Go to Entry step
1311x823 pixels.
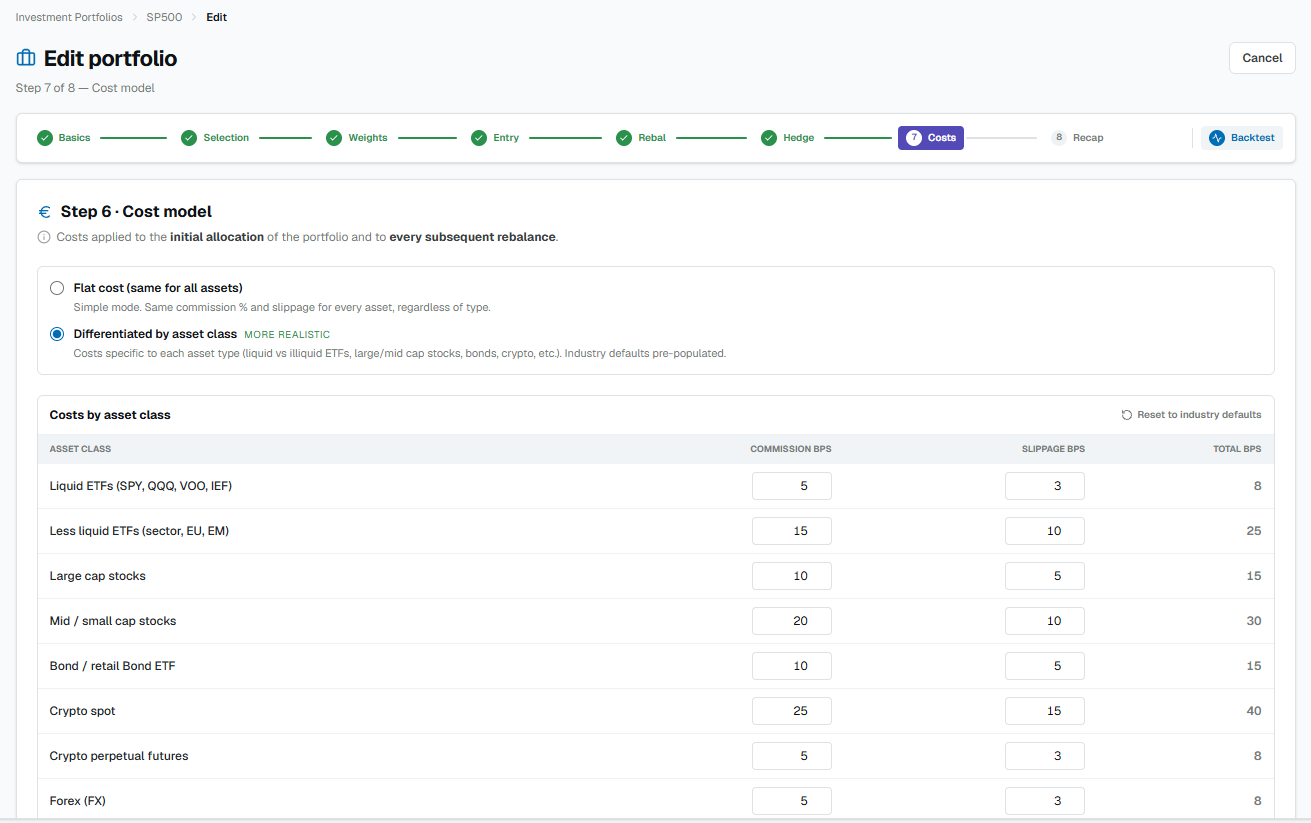[x=495, y=138]
